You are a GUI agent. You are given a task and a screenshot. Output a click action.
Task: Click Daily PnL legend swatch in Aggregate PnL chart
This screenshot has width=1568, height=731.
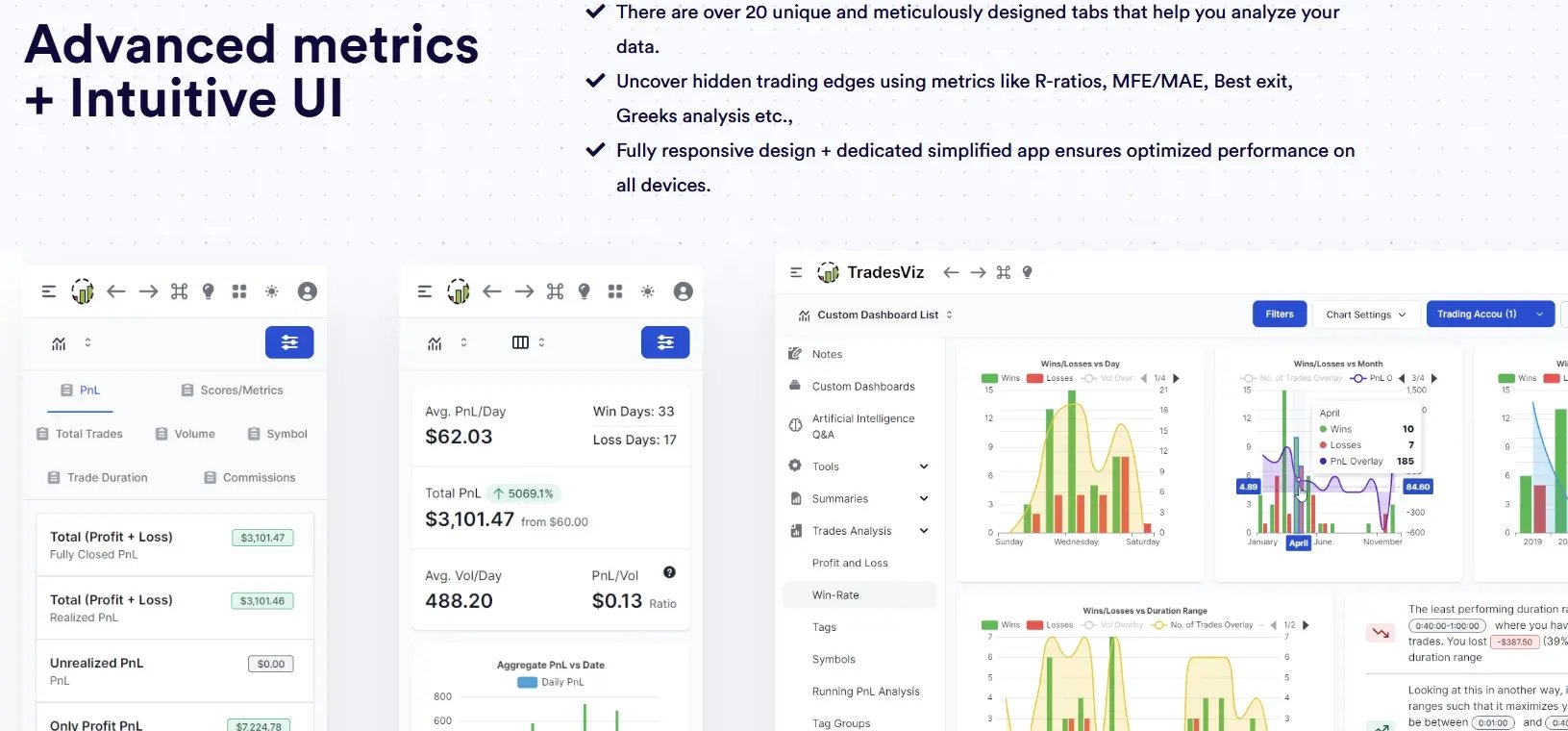pyautogui.click(x=528, y=682)
